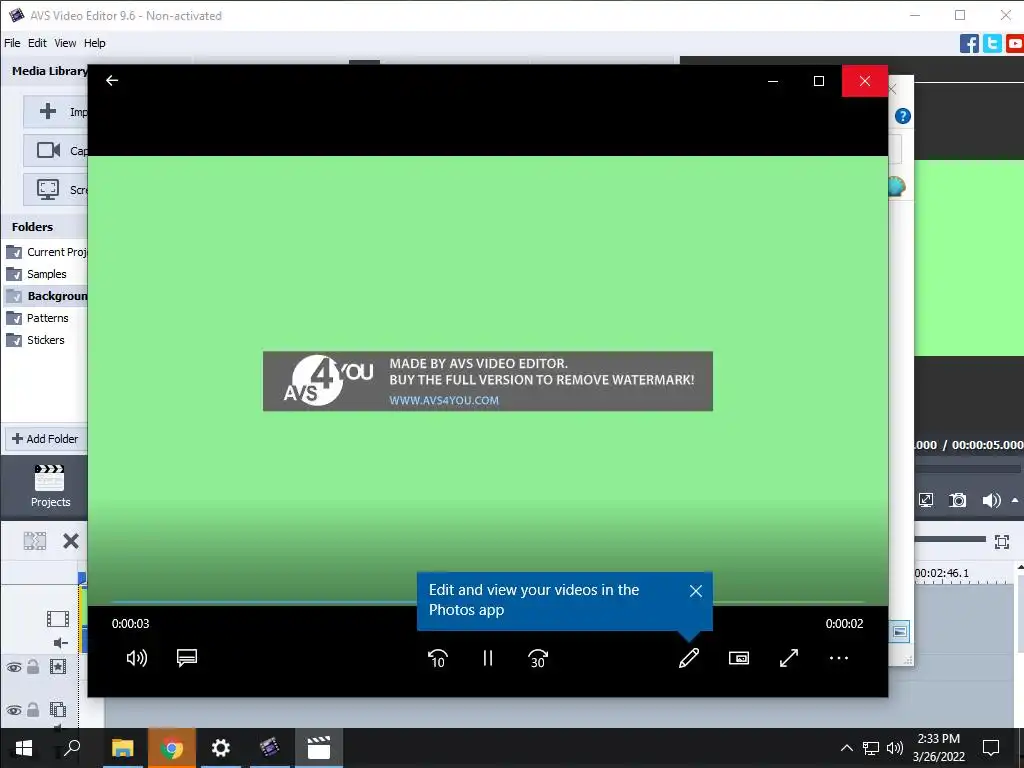
Task: Open Settings gear in the taskbar
Action: tap(221, 748)
